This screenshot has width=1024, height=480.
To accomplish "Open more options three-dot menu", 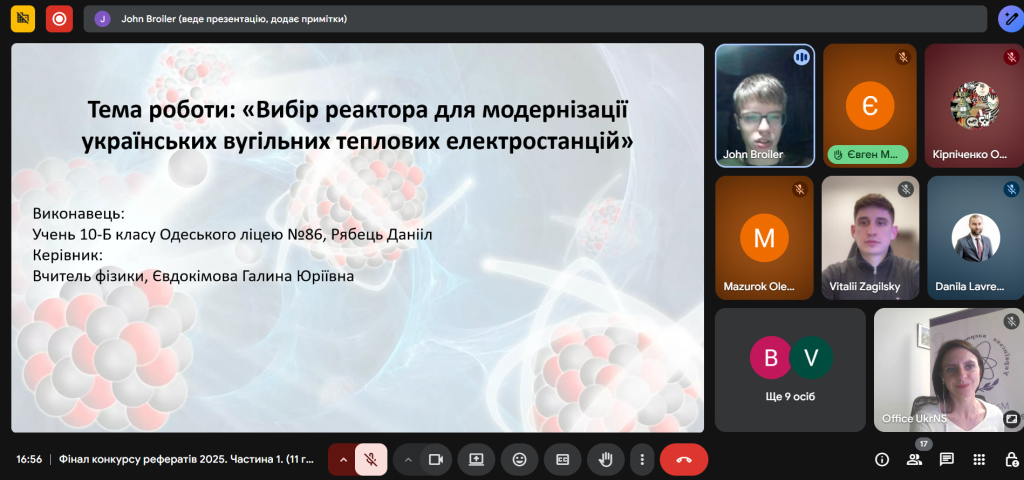I will pyautogui.click(x=641, y=459).
